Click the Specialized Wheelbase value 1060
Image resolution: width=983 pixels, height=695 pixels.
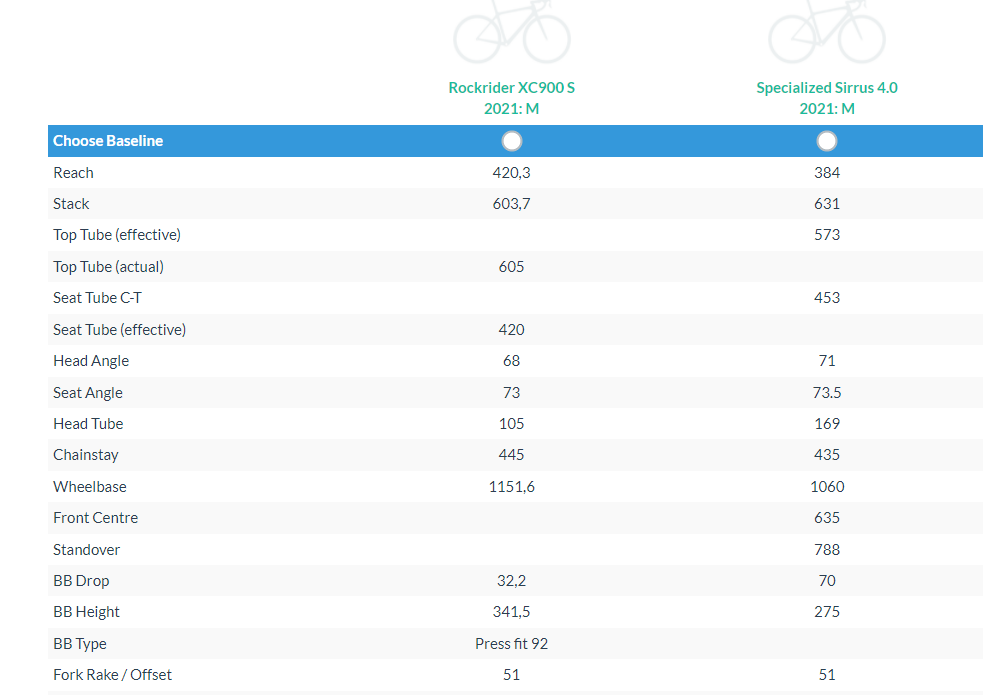pos(827,487)
